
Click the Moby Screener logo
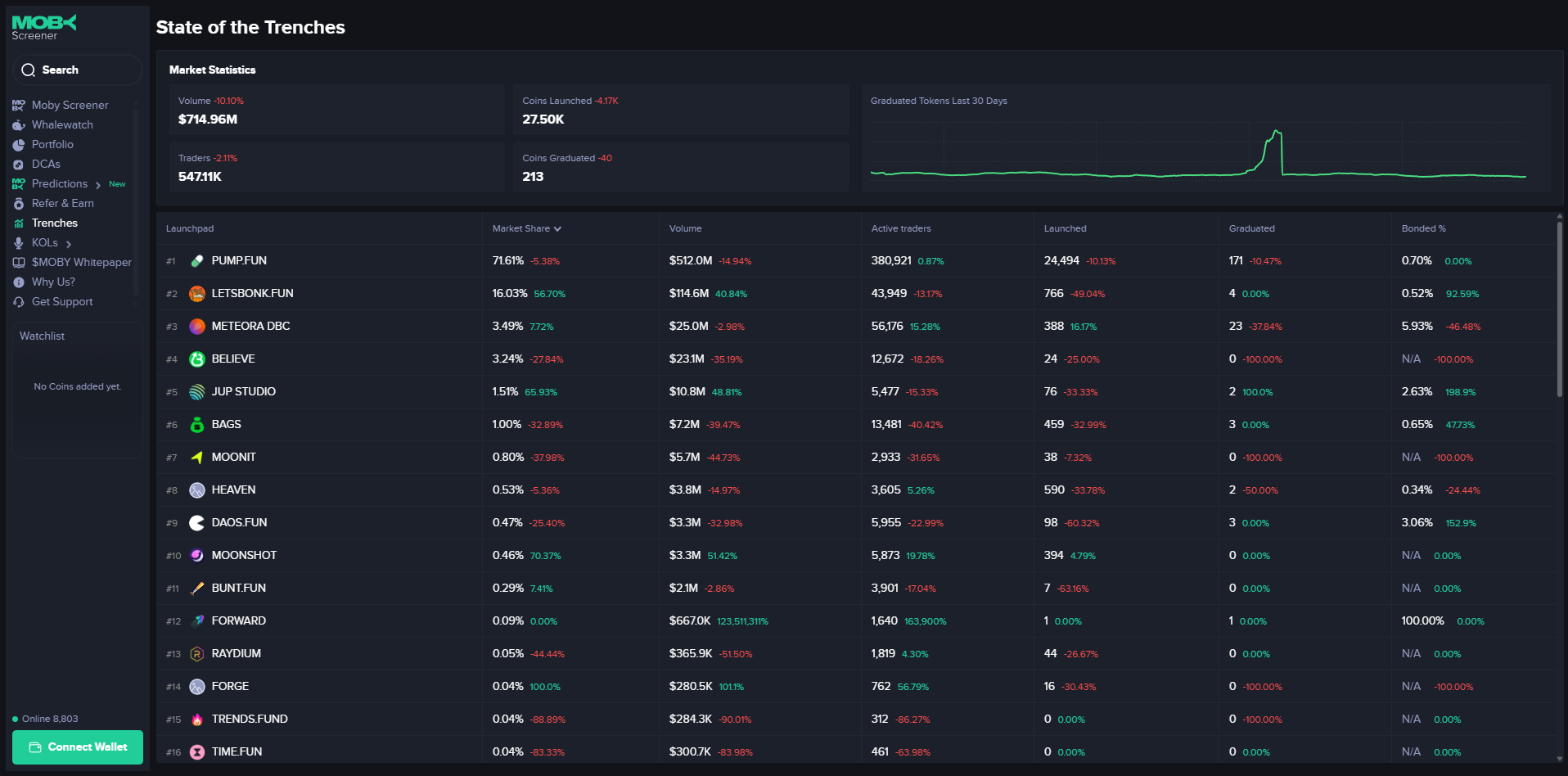(44, 27)
